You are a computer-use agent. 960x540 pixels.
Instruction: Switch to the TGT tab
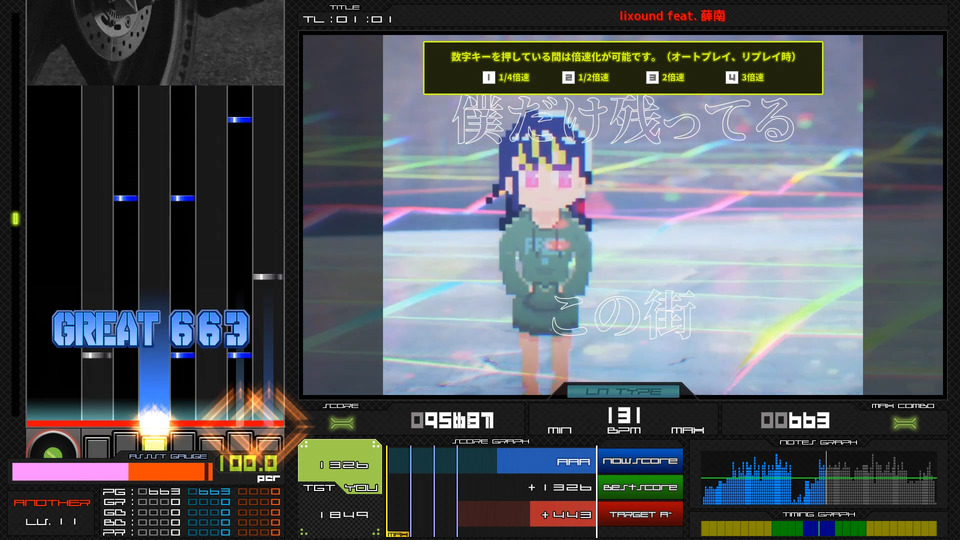click(319, 488)
